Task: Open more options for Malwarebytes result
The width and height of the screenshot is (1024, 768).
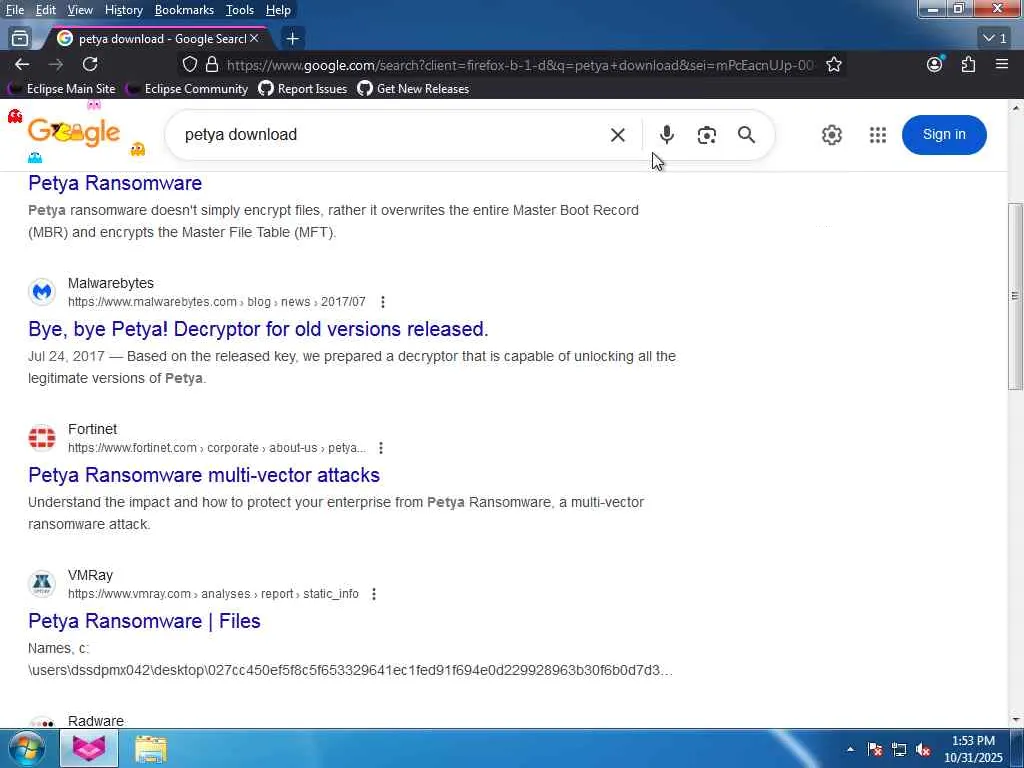Action: (x=383, y=302)
